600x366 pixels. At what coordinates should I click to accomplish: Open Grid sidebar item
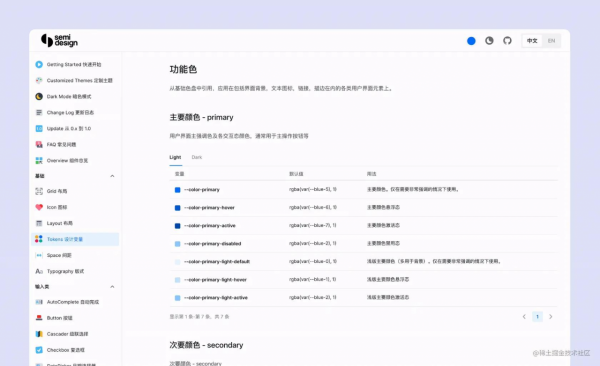[75, 191]
